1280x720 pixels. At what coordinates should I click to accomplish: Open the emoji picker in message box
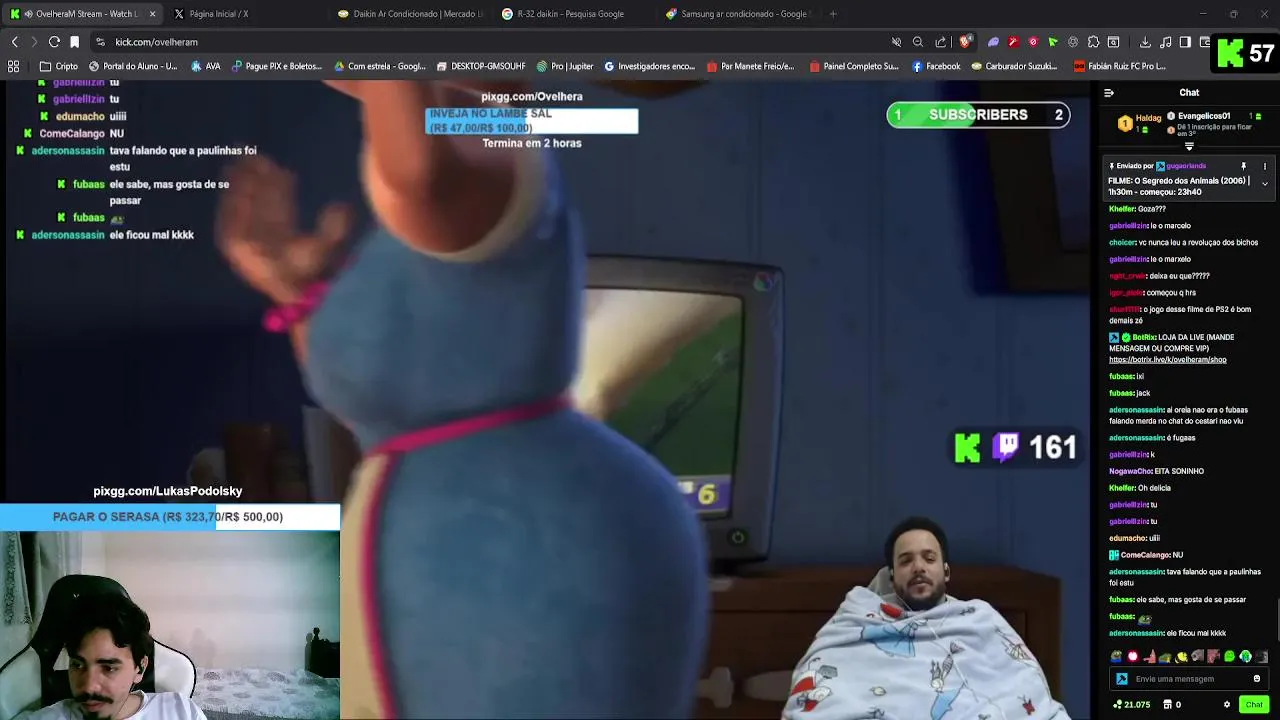tap(1257, 679)
